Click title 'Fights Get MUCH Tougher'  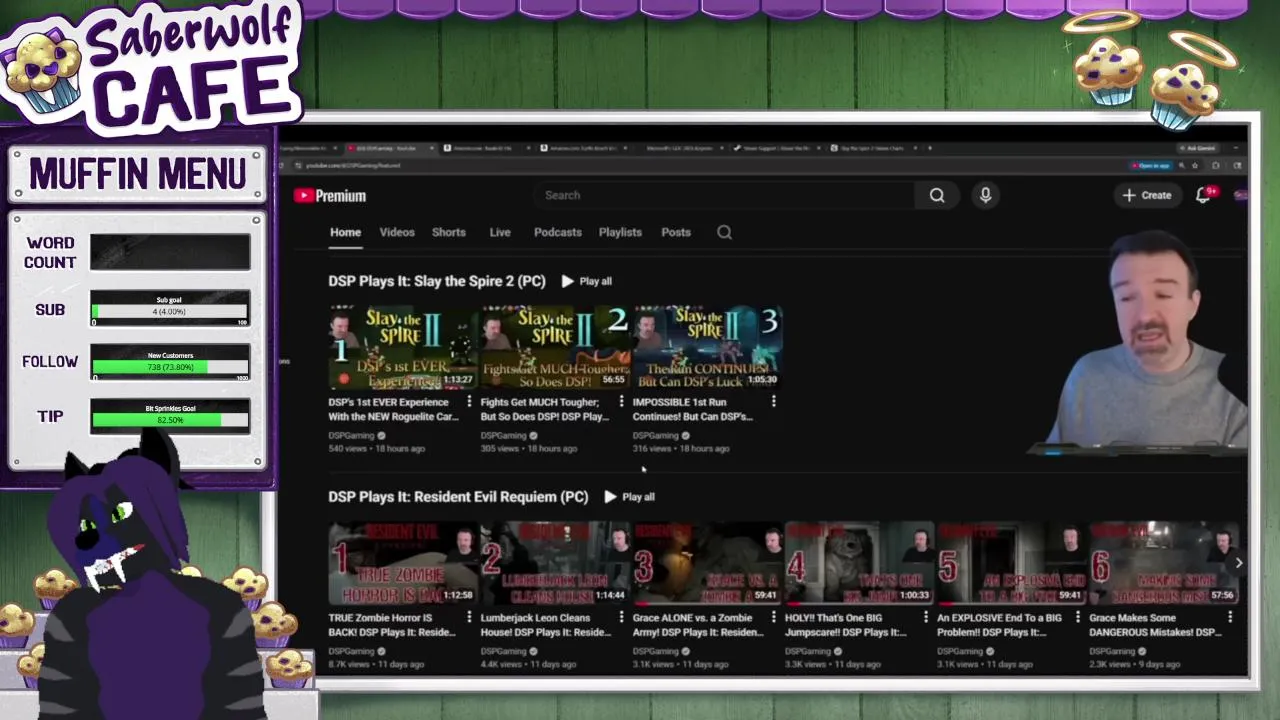pos(545,409)
